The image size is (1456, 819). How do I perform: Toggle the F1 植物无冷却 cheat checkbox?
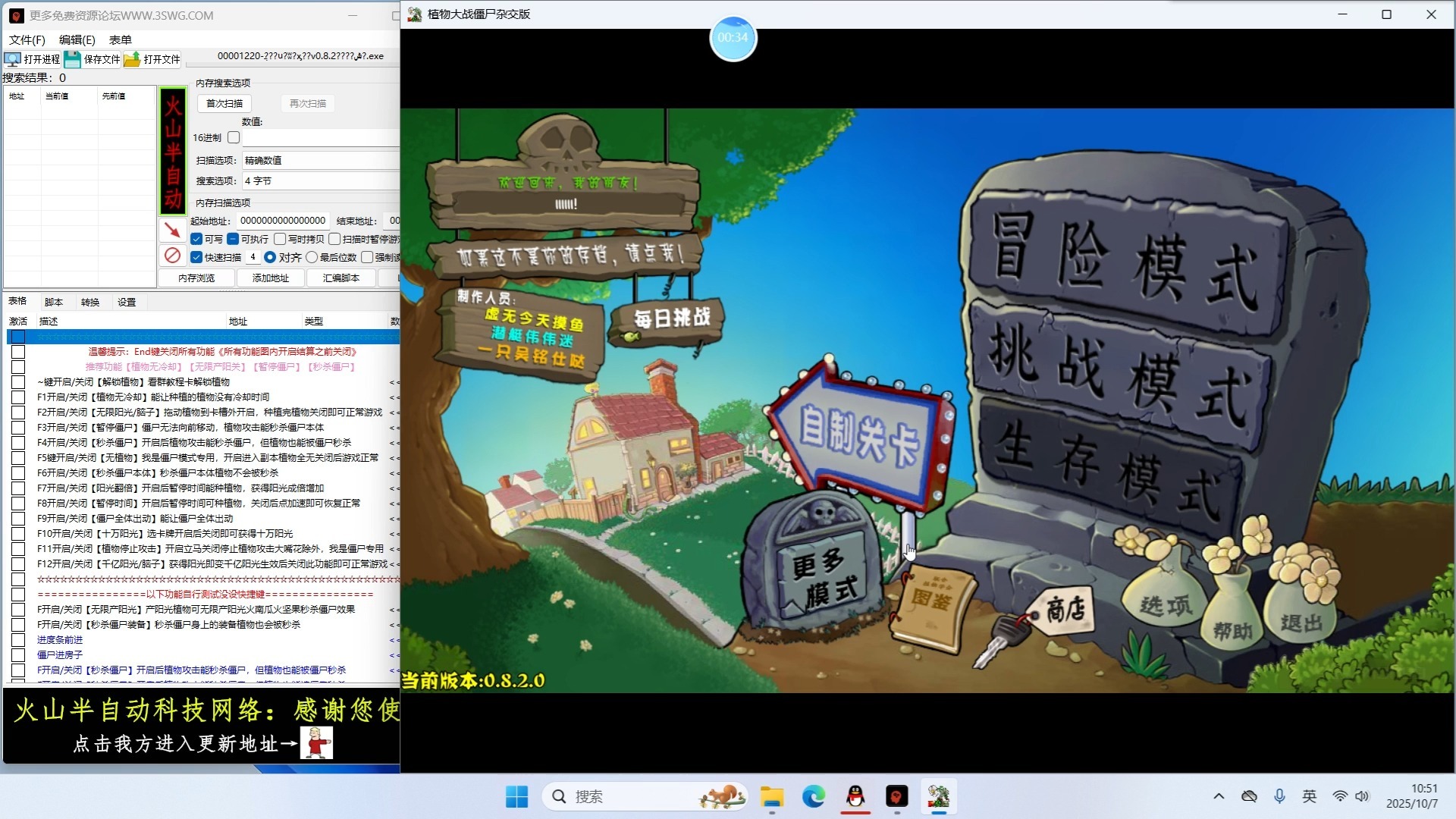pyautogui.click(x=18, y=397)
